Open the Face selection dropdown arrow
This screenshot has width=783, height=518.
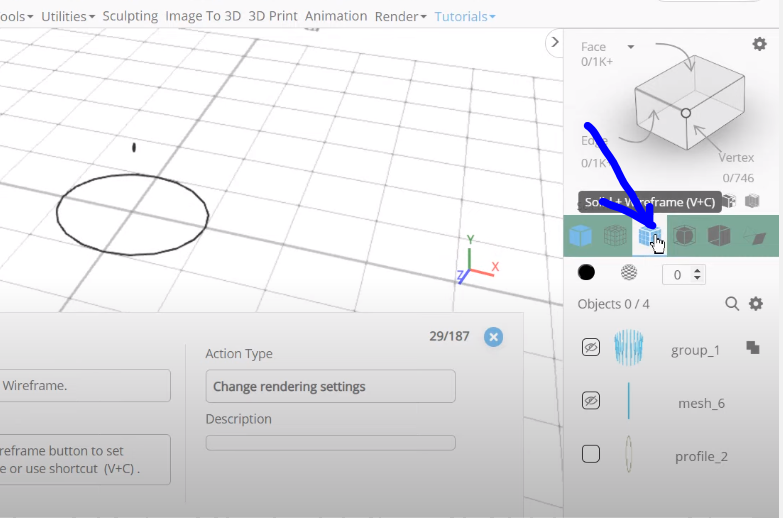[631, 47]
